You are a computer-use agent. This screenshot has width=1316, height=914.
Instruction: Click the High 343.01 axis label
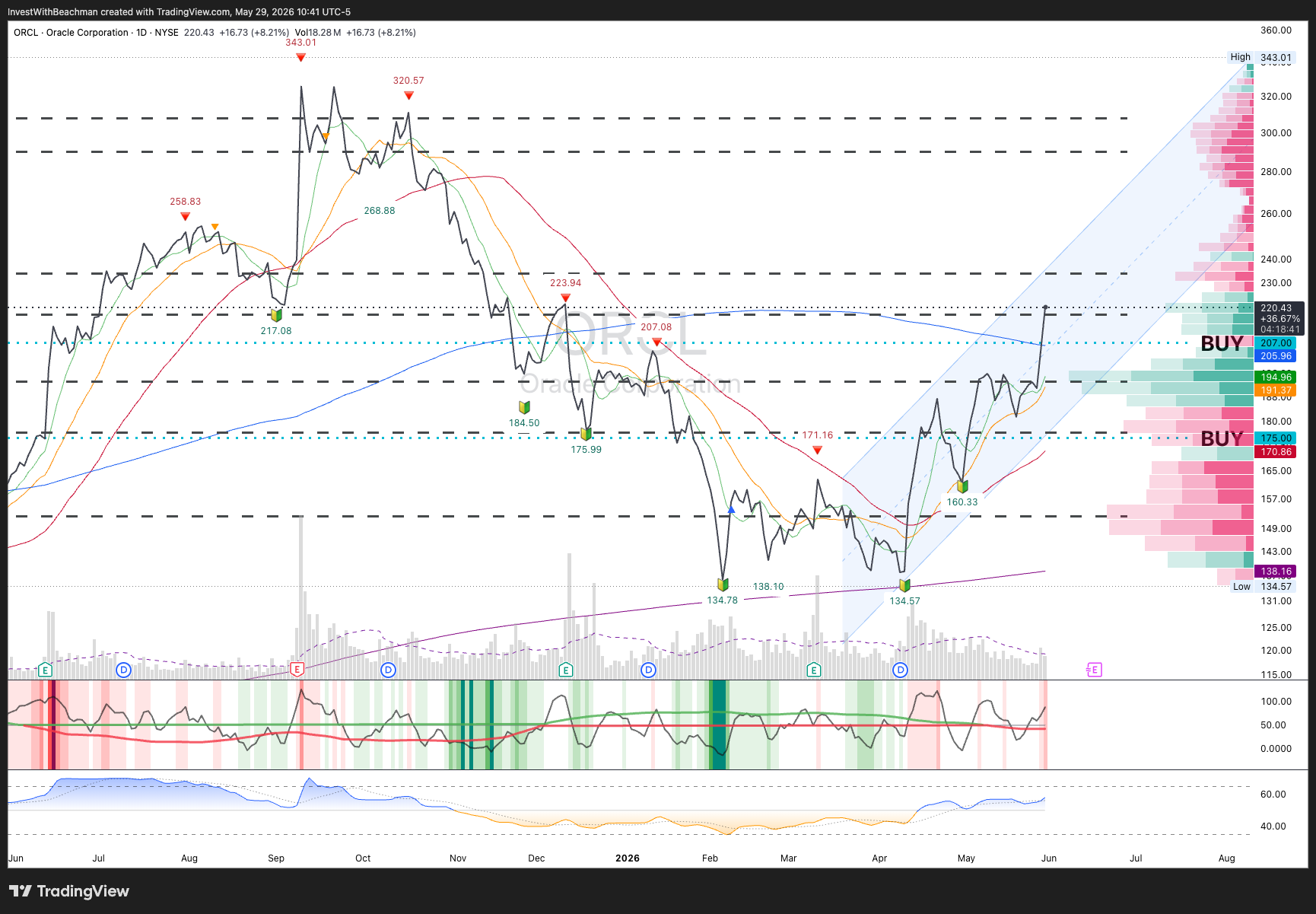click(1260, 57)
